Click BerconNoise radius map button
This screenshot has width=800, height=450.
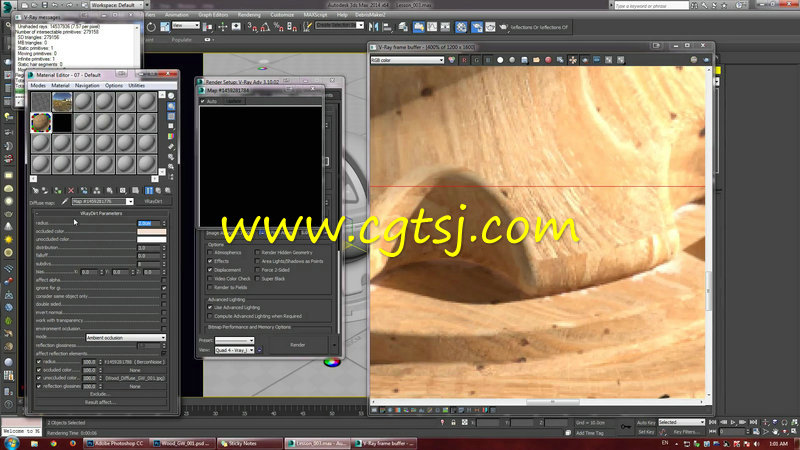[135, 362]
